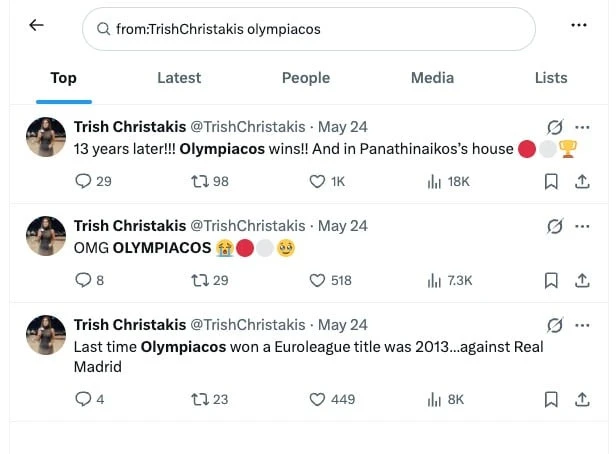The height and width of the screenshot is (454, 616).
Task: Open Grok icon on 'OMG OLYMPIACOS' tweet
Action: point(555,226)
